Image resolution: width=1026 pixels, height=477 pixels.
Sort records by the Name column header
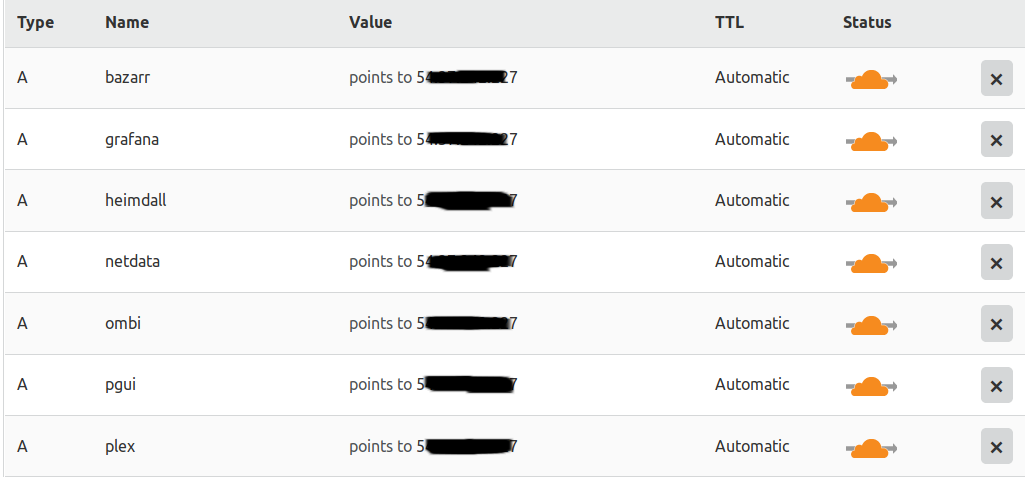[x=127, y=22]
